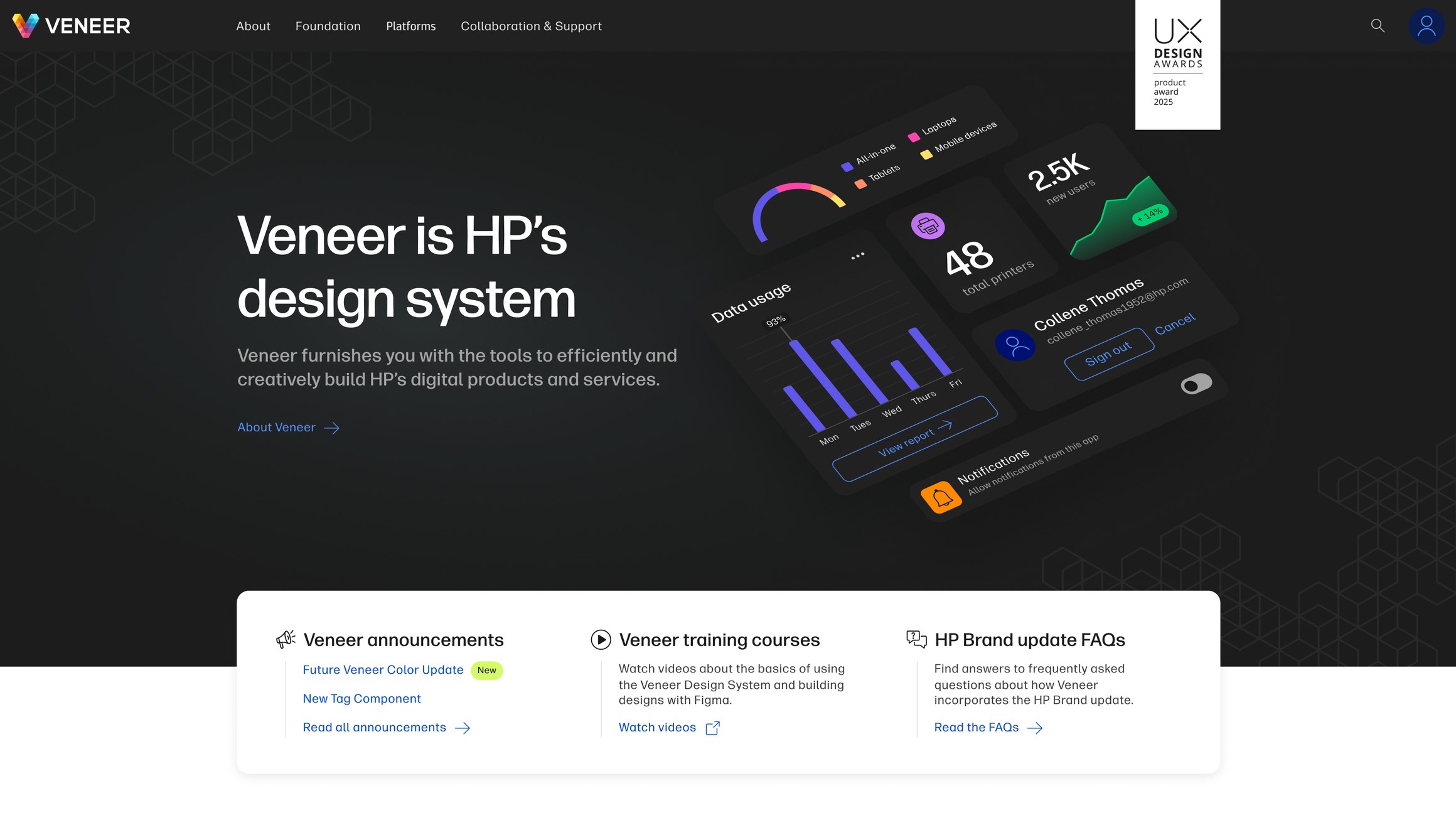Click the purple printer icon
1456x820 pixels.
pyautogui.click(x=928, y=226)
